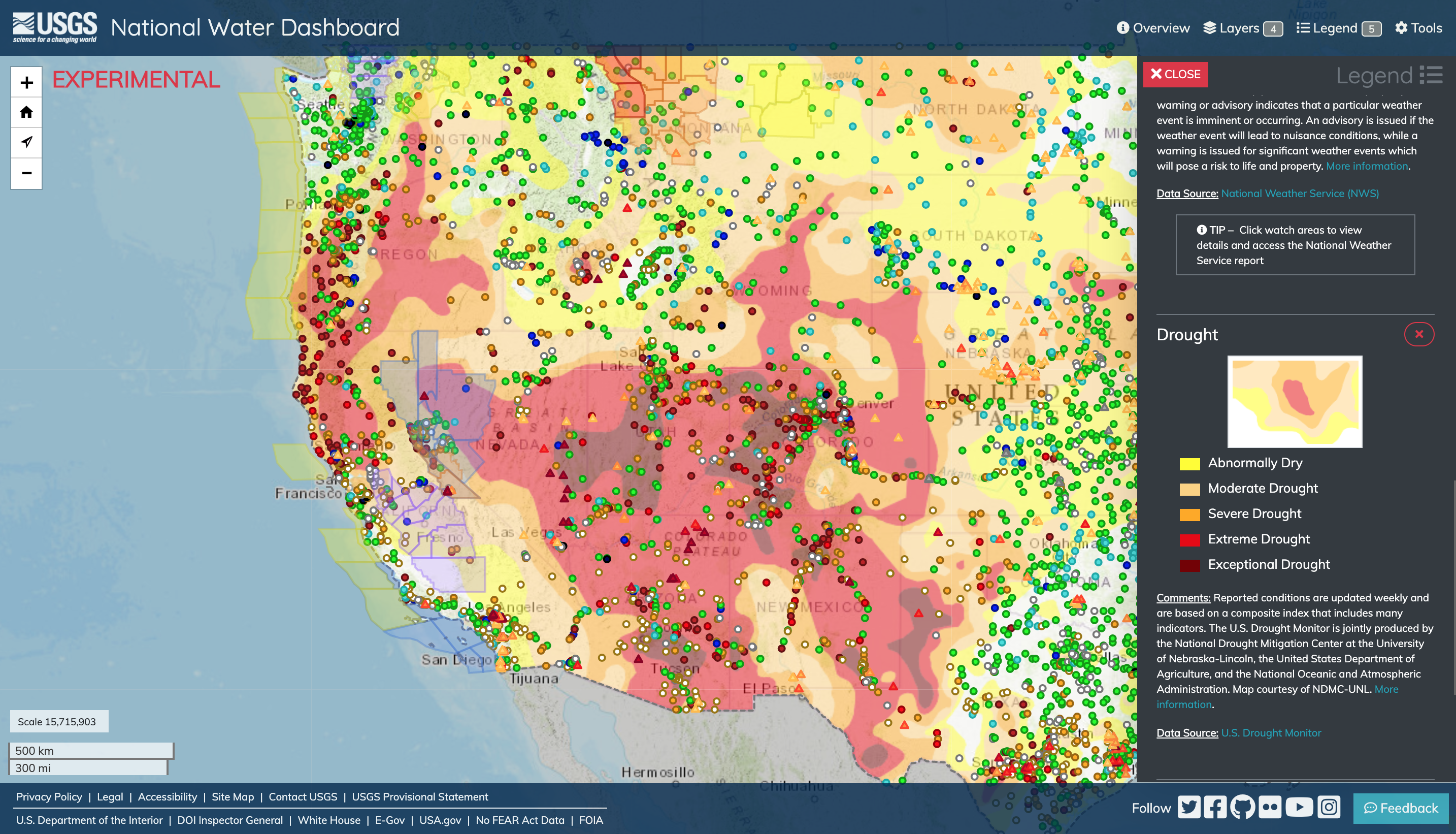Image resolution: width=1456 pixels, height=834 pixels.
Task: Open the Overview panel
Action: tap(1153, 28)
